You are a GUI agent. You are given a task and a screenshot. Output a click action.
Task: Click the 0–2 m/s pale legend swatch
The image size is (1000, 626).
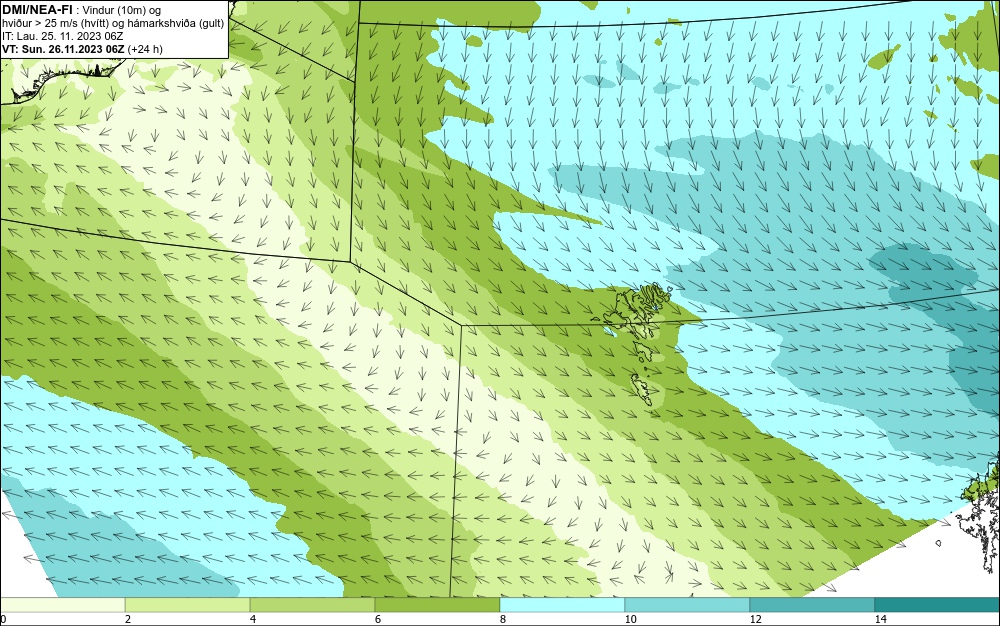pos(62,605)
